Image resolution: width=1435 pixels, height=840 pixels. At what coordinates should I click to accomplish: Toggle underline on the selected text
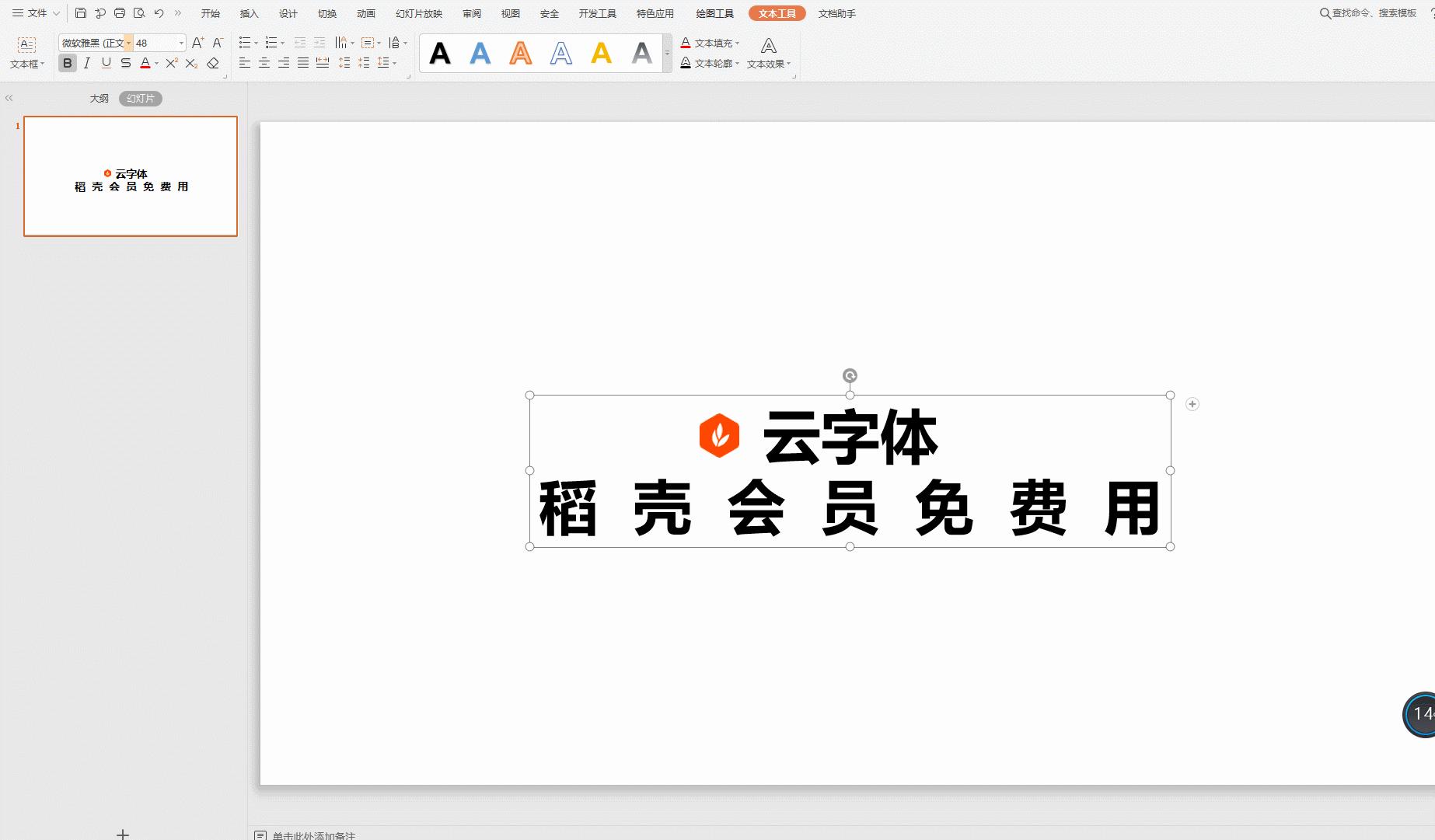click(x=105, y=63)
